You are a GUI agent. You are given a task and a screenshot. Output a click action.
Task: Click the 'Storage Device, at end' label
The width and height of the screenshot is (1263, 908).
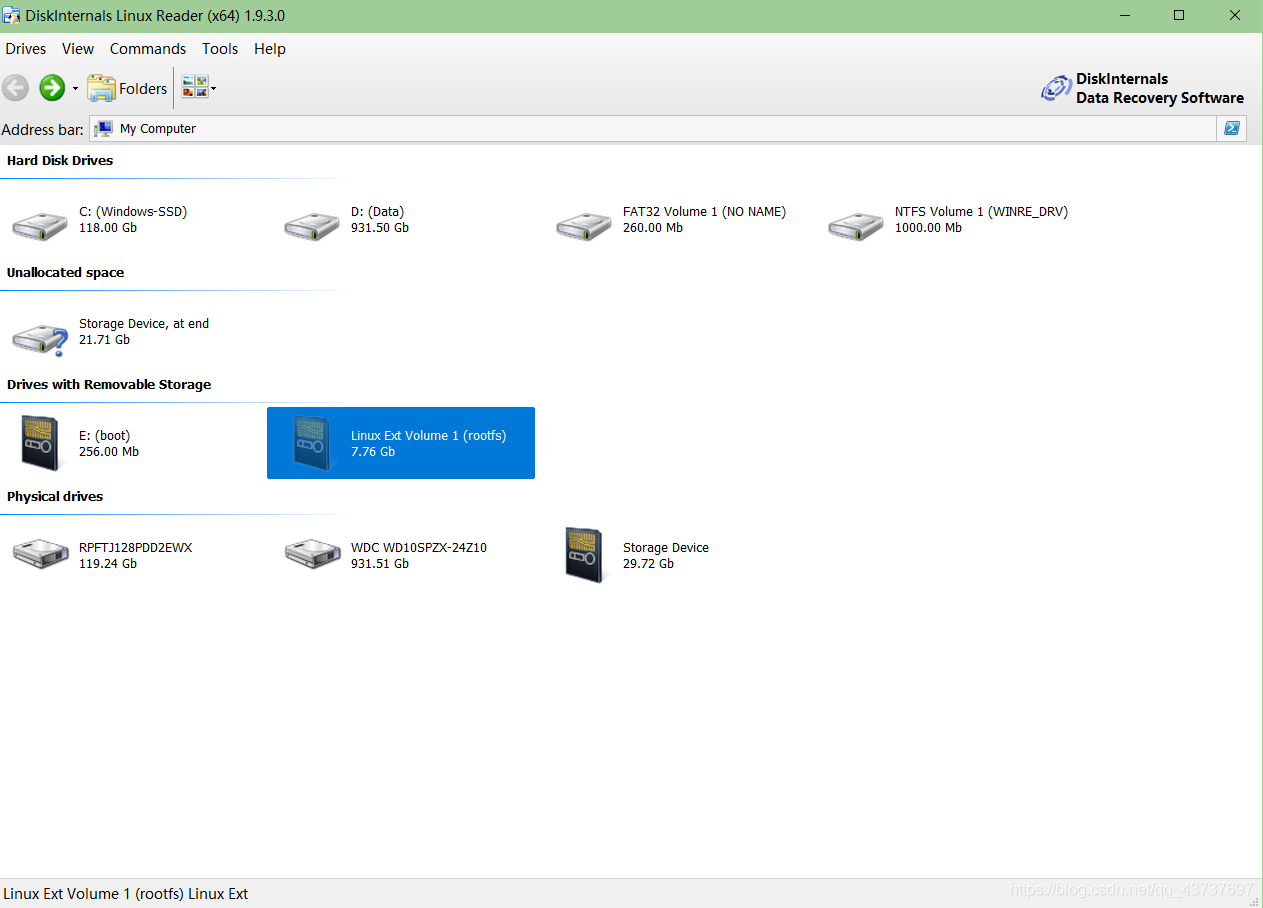[144, 324]
